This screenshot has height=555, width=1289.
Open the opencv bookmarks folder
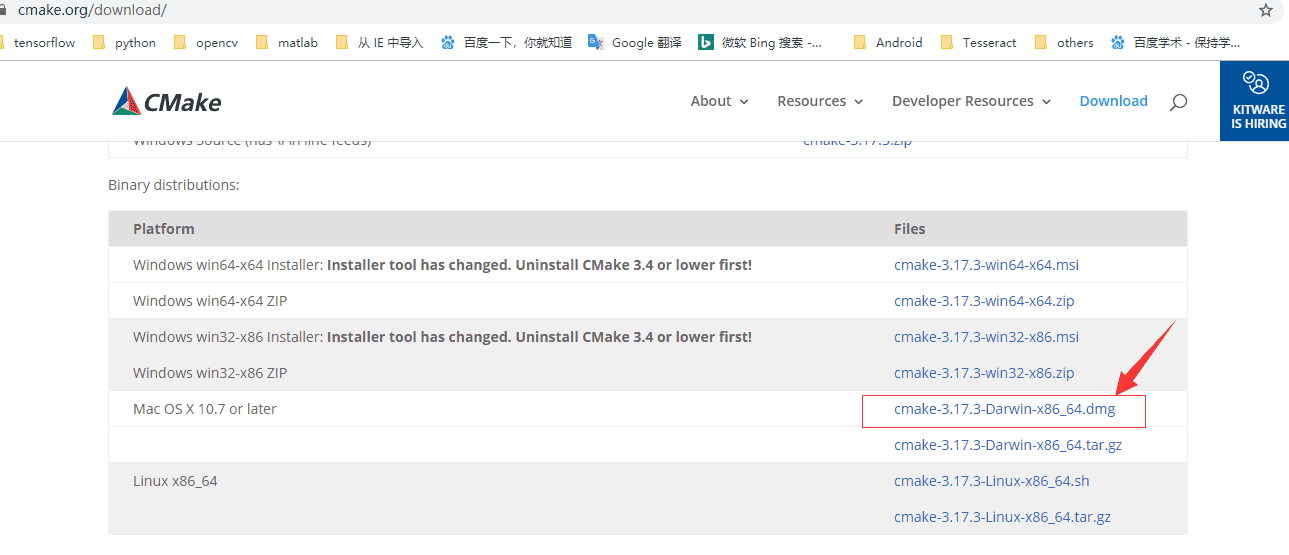(x=206, y=42)
